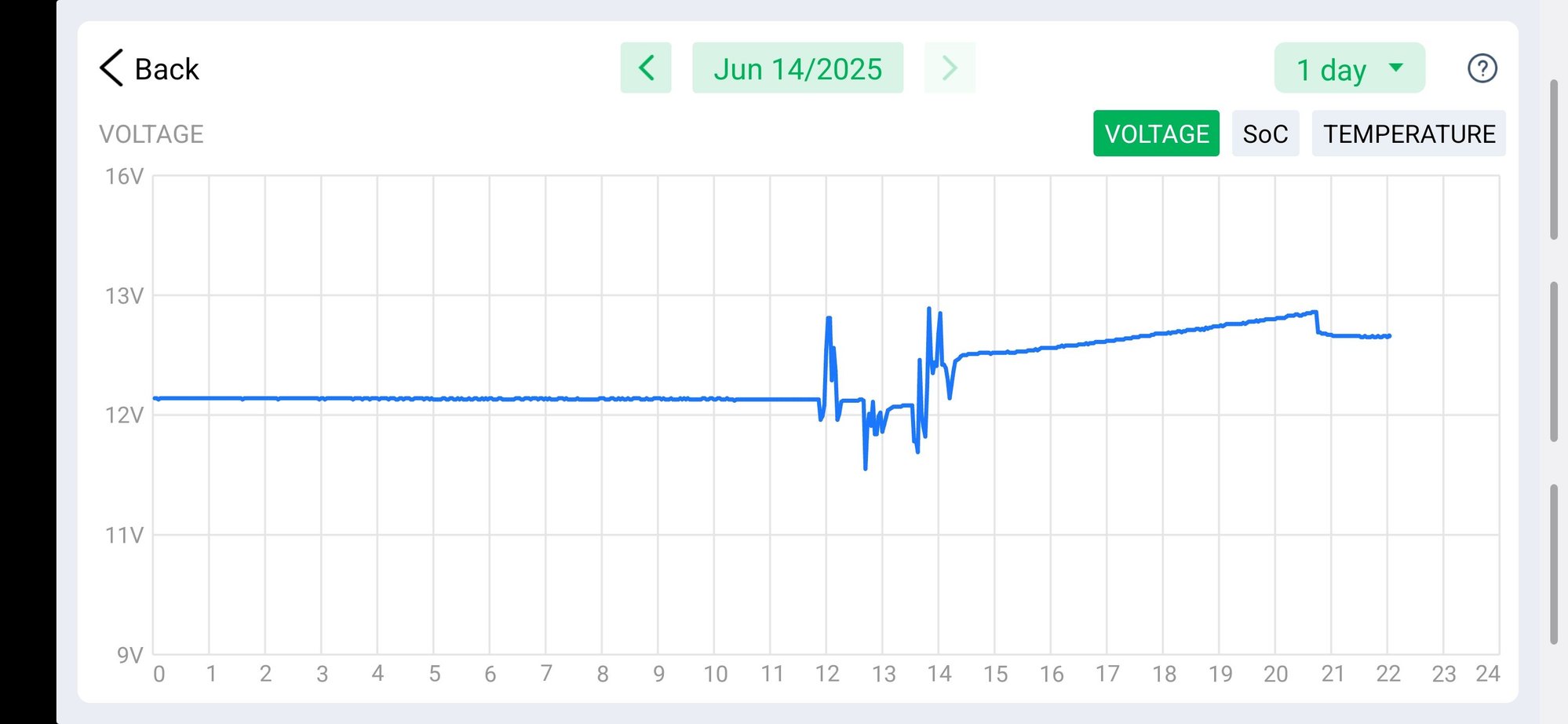Tap the voltage drop just before hour 21
Screen dimensions: 1568x724
click(1318, 322)
